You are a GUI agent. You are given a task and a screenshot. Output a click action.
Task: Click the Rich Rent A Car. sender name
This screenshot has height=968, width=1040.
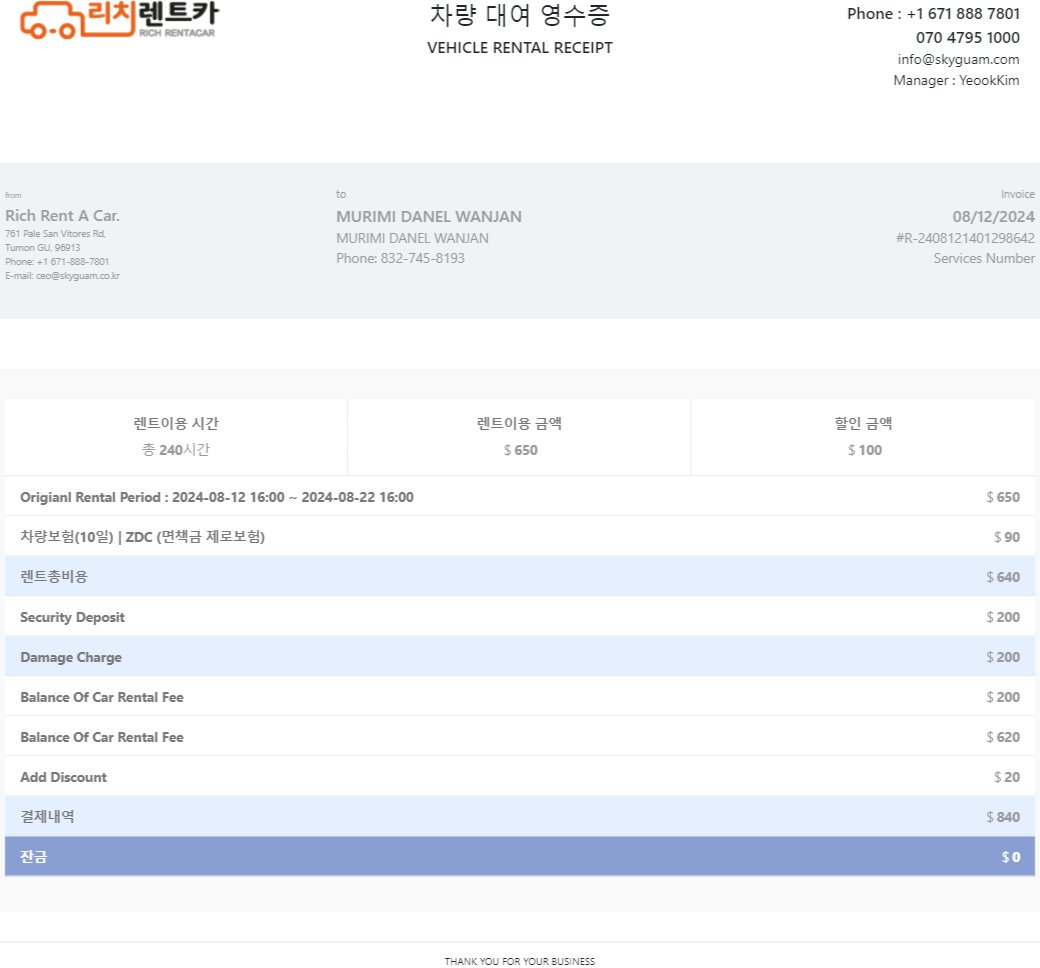(62, 216)
